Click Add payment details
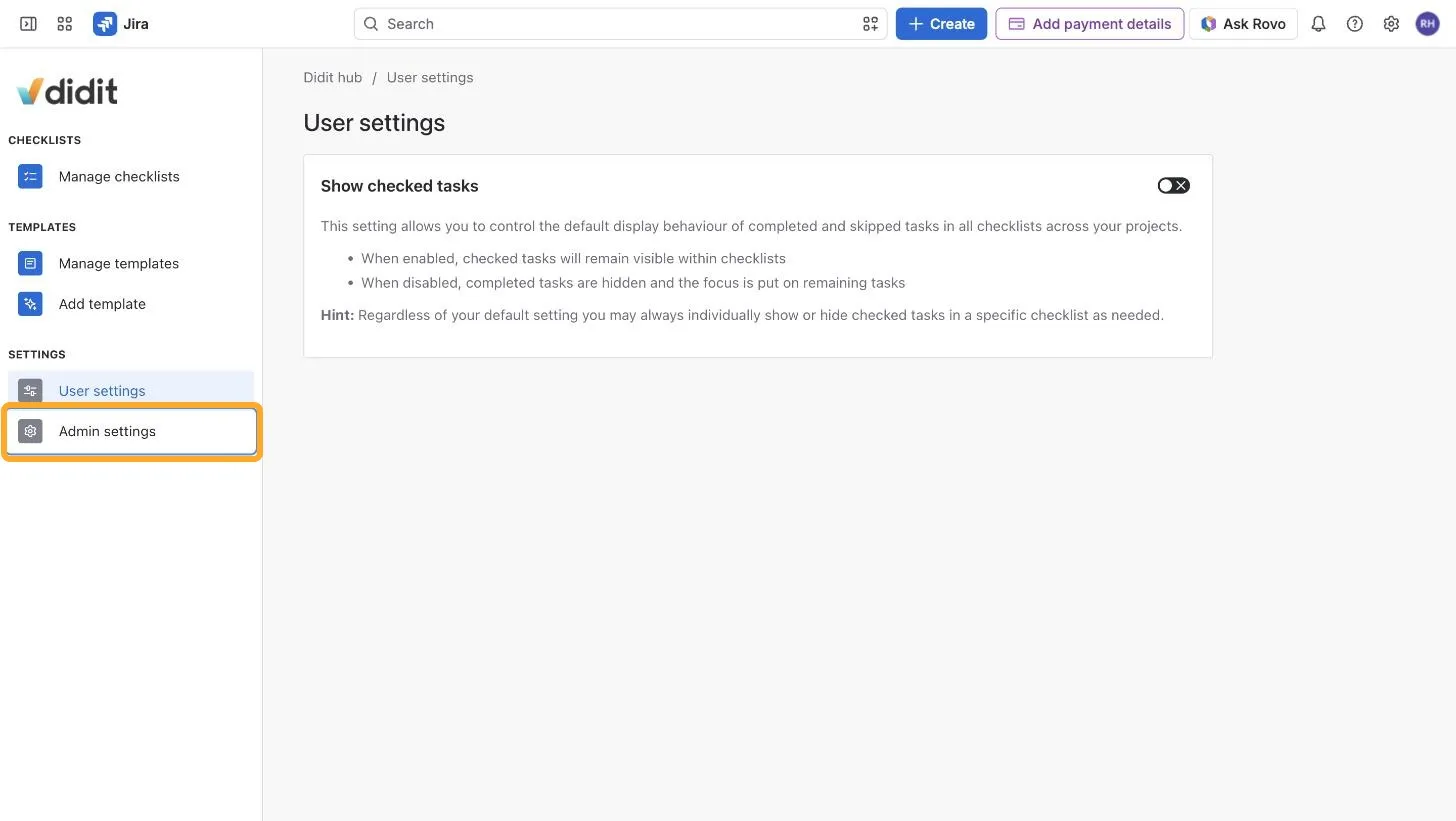The image size is (1456, 821). pos(1090,24)
